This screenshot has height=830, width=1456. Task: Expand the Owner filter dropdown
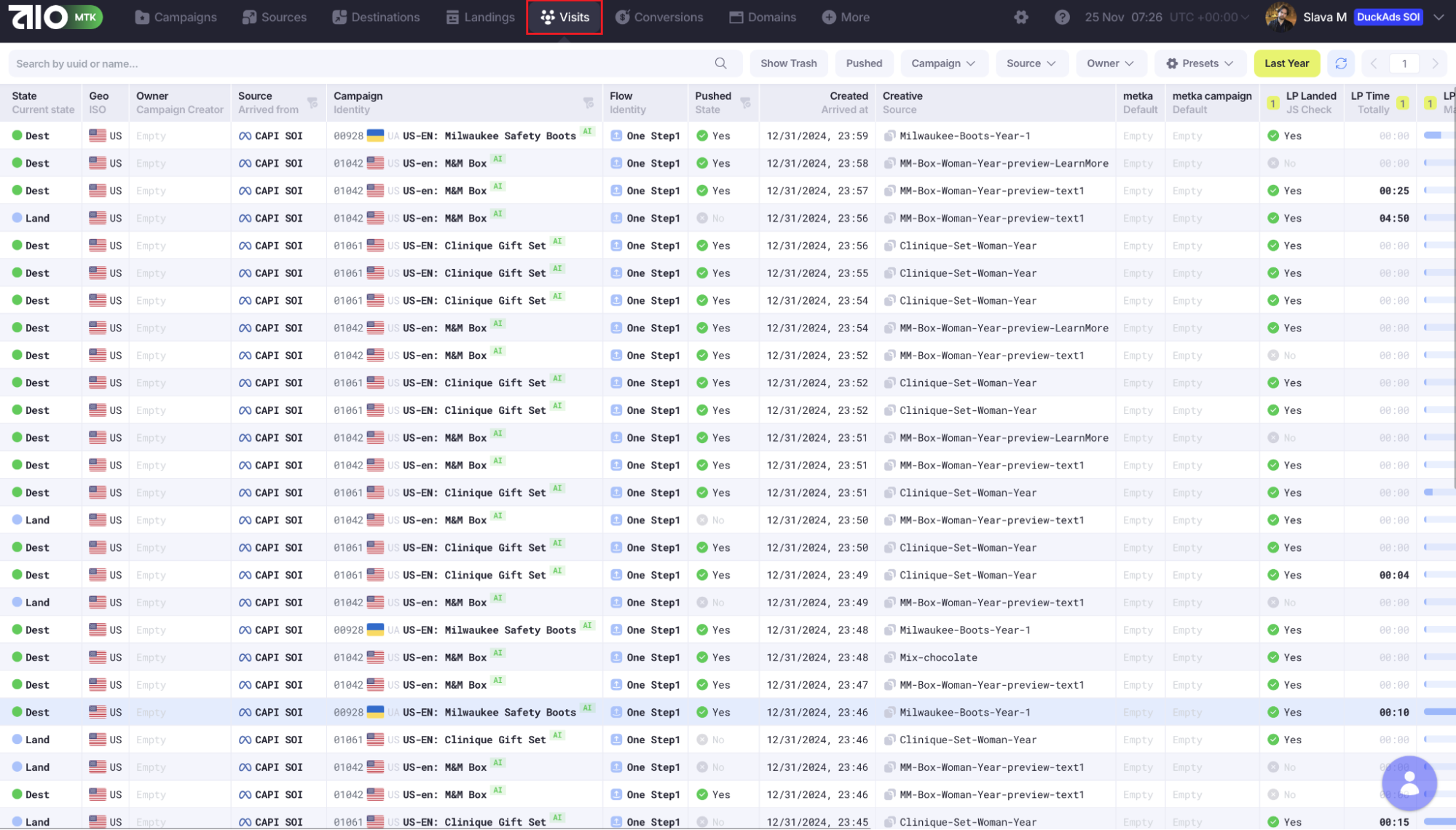tap(1110, 63)
